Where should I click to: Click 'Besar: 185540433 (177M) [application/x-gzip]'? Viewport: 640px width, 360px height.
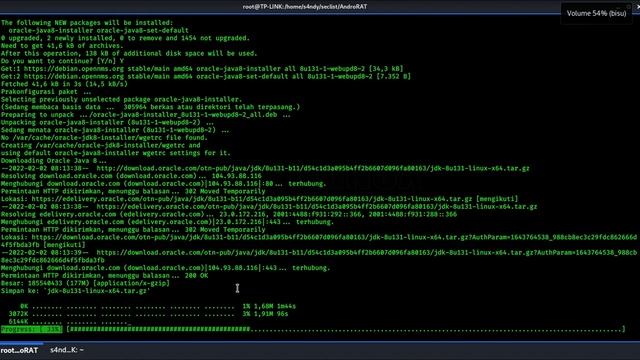point(85,283)
